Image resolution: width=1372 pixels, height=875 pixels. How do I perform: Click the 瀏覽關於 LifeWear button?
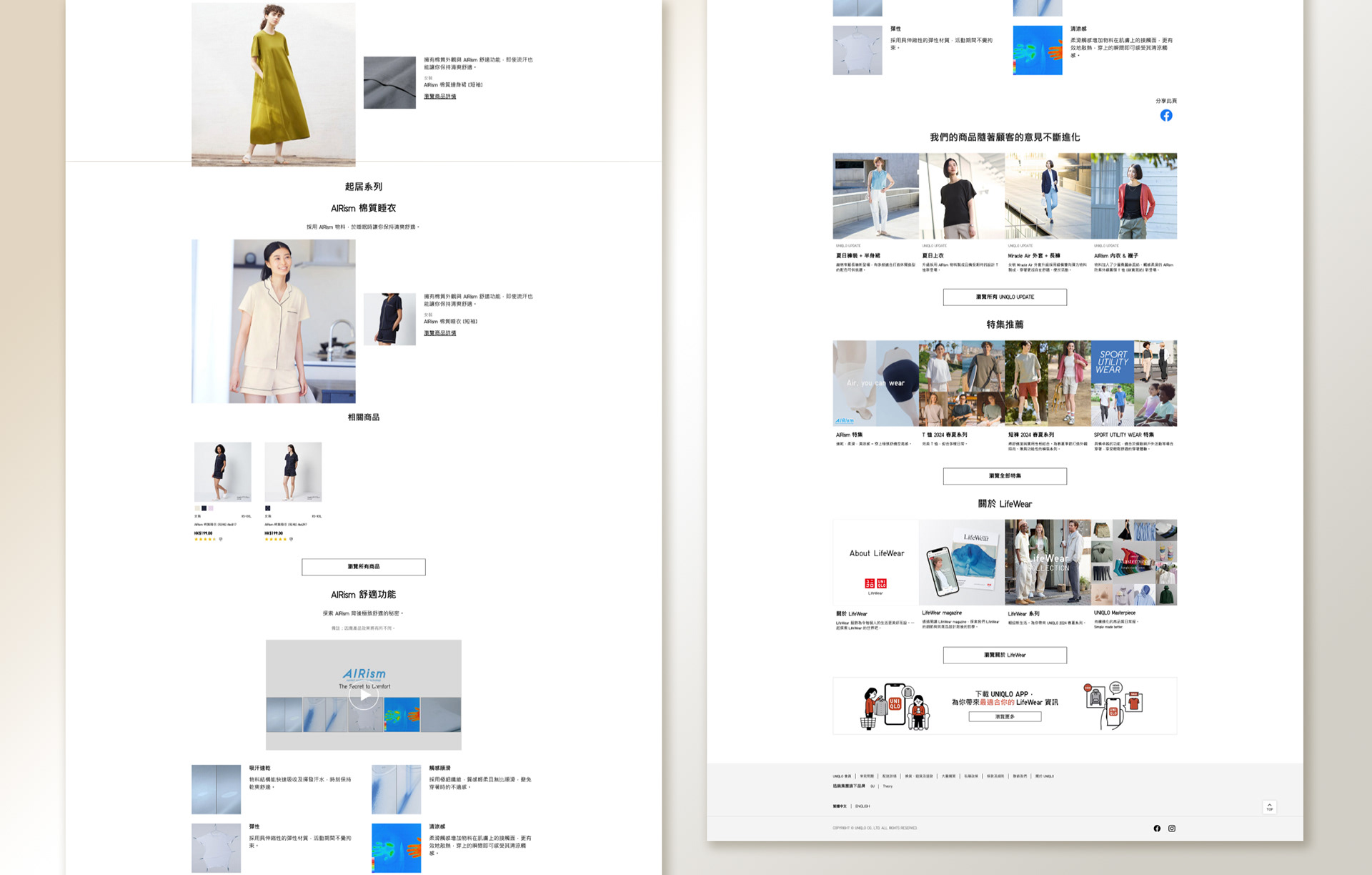tap(1005, 655)
